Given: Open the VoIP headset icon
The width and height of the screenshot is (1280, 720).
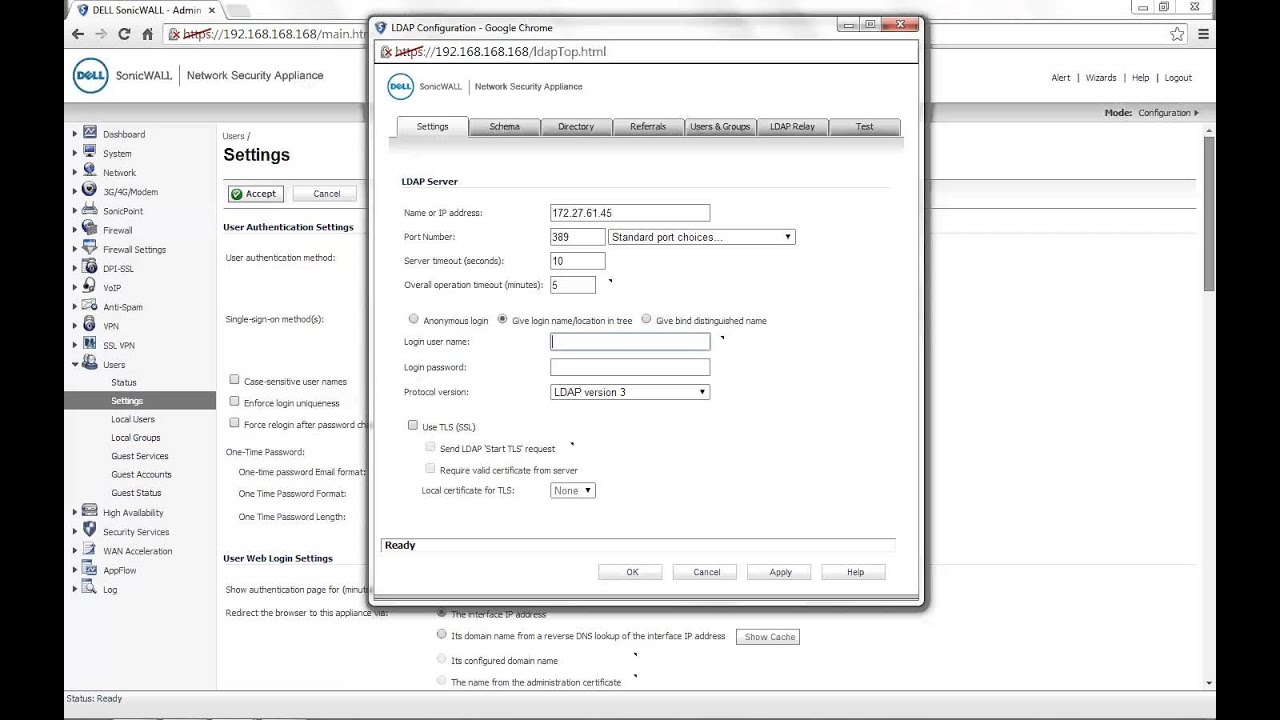Looking at the screenshot, I should (x=90, y=287).
